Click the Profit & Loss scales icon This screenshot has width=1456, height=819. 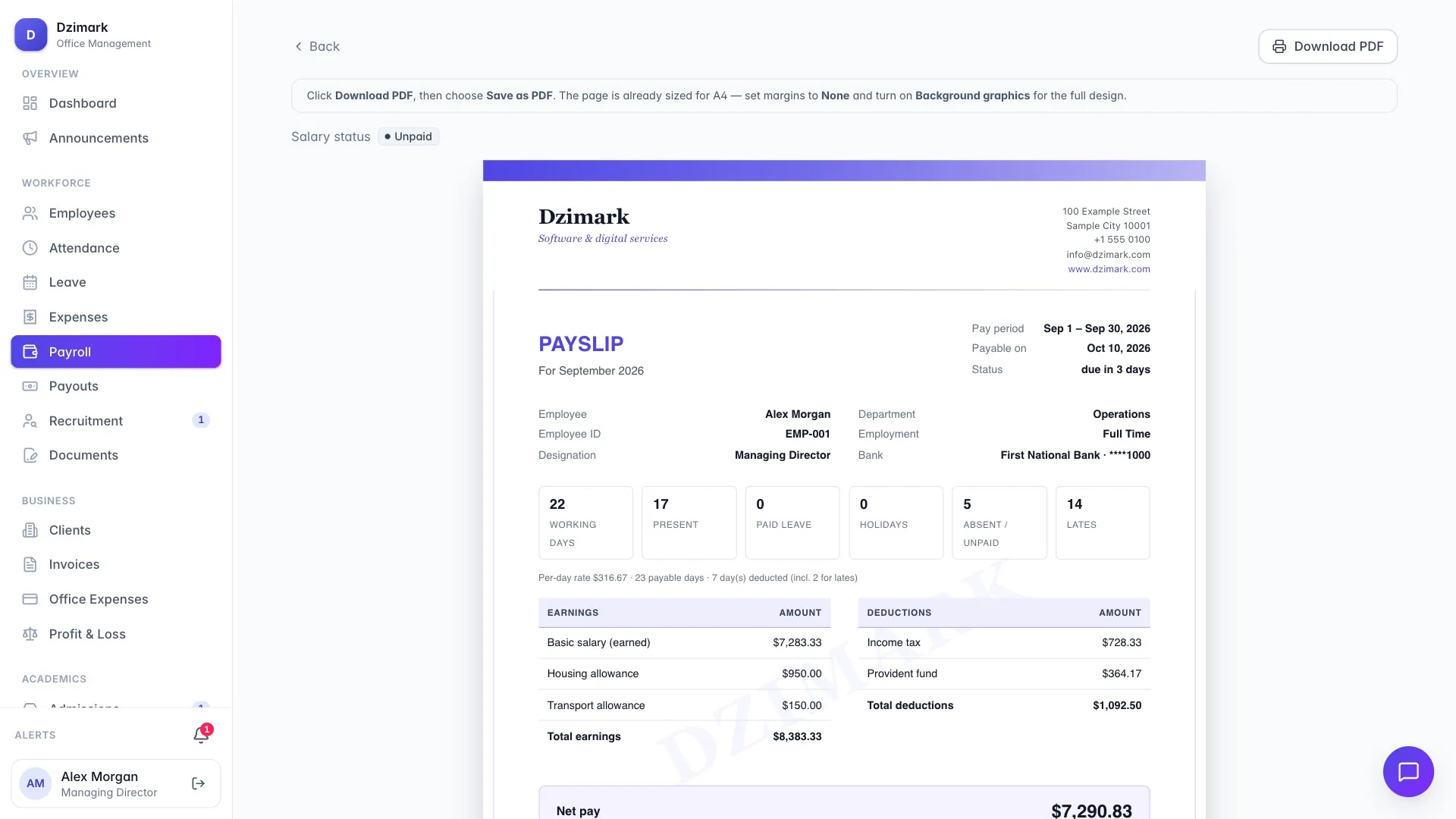pyautogui.click(x=30, y=634)
